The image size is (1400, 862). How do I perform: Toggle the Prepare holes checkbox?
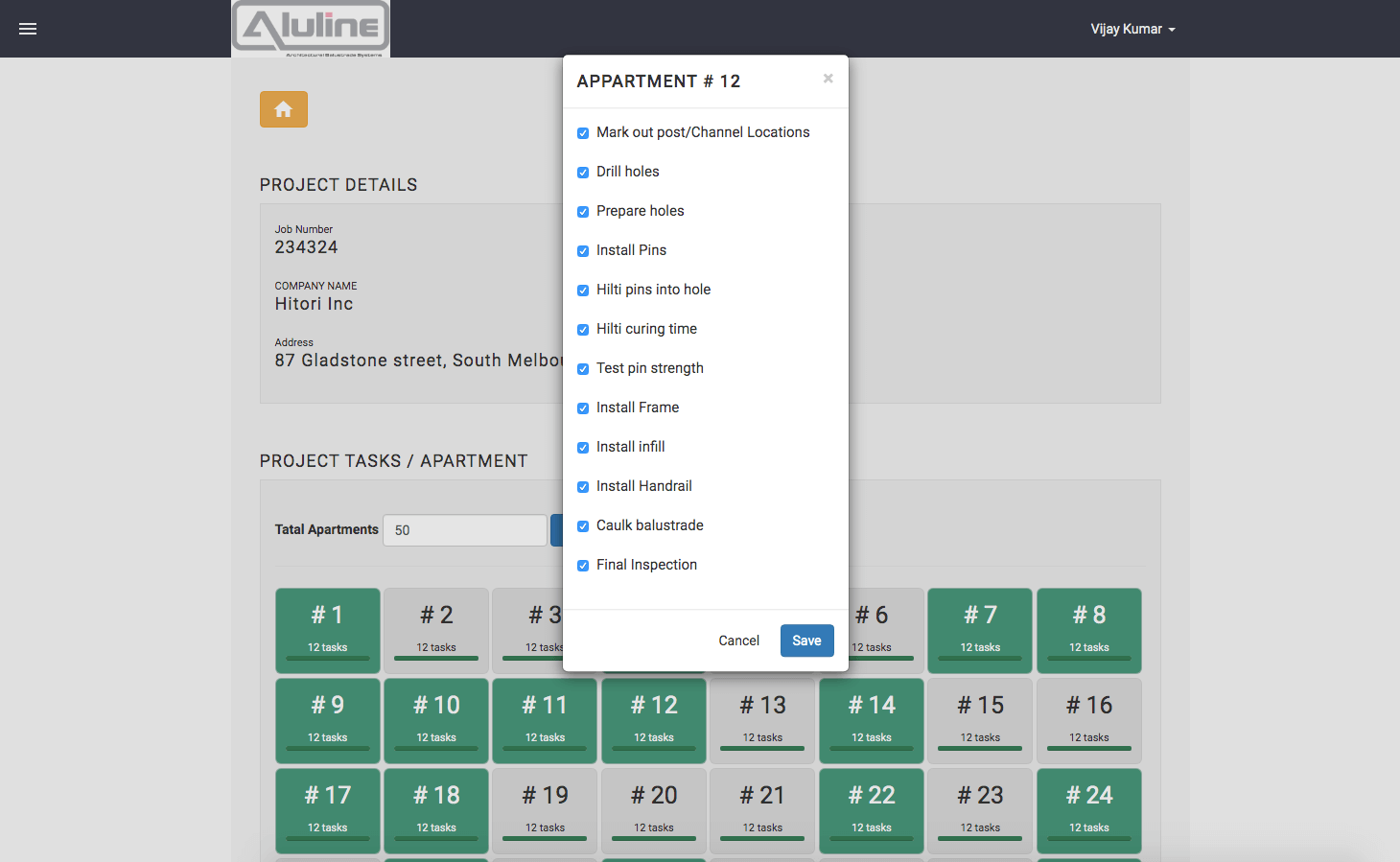(x=583, y=212)
